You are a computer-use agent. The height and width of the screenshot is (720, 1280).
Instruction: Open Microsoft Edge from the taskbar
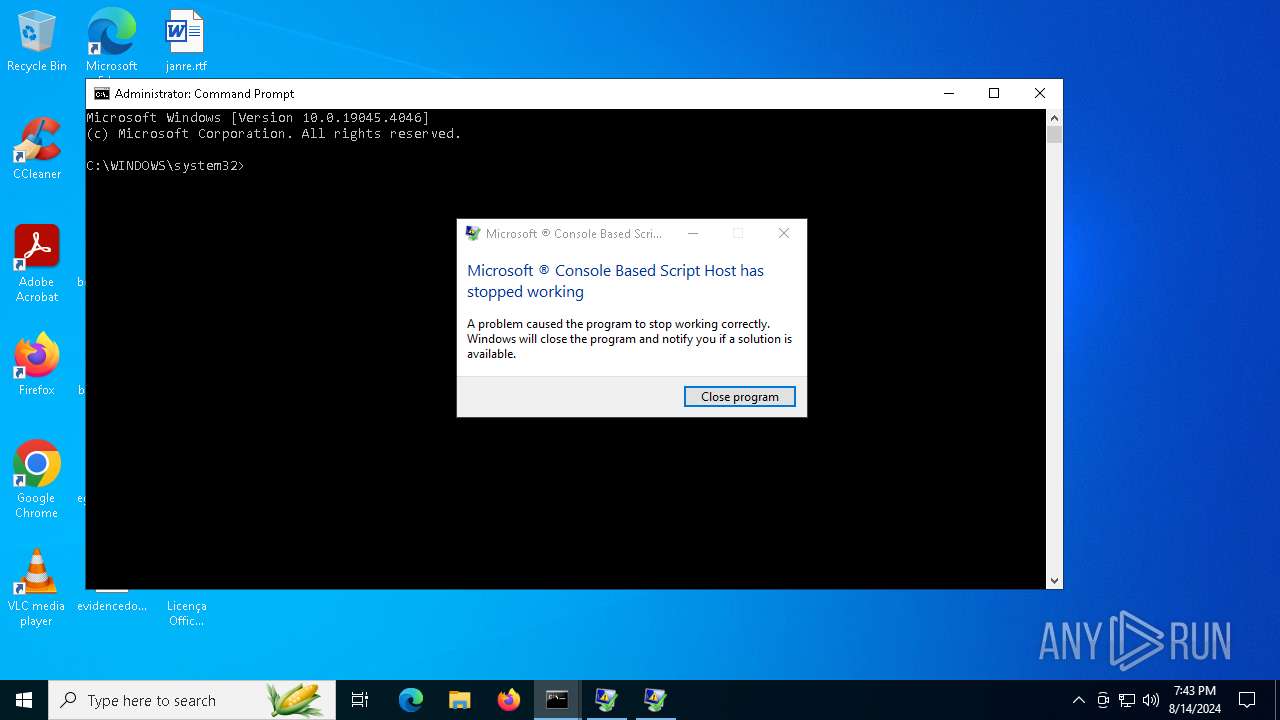(x=411, y=700)
